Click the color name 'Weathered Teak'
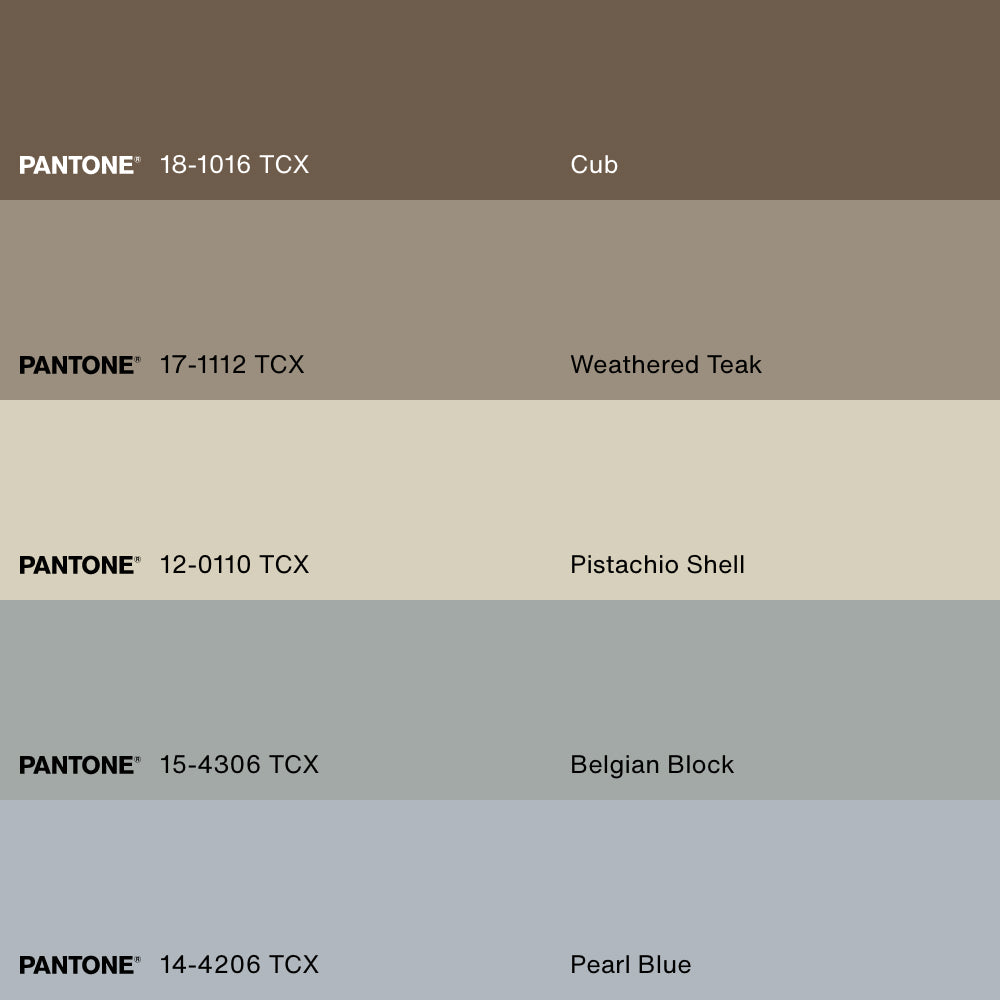The width and height of the screenshot is (1000, 1000). (x=666, y=365)
